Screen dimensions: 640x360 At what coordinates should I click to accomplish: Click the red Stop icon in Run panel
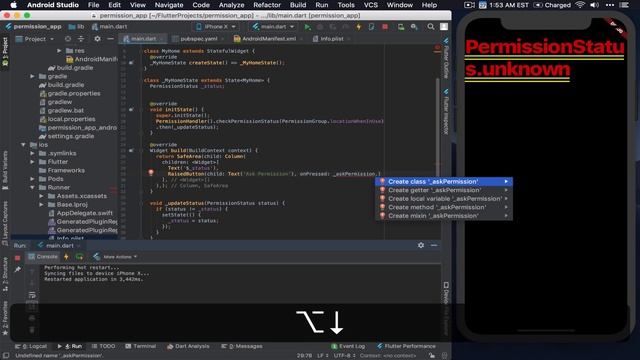(x=17, y=258)
